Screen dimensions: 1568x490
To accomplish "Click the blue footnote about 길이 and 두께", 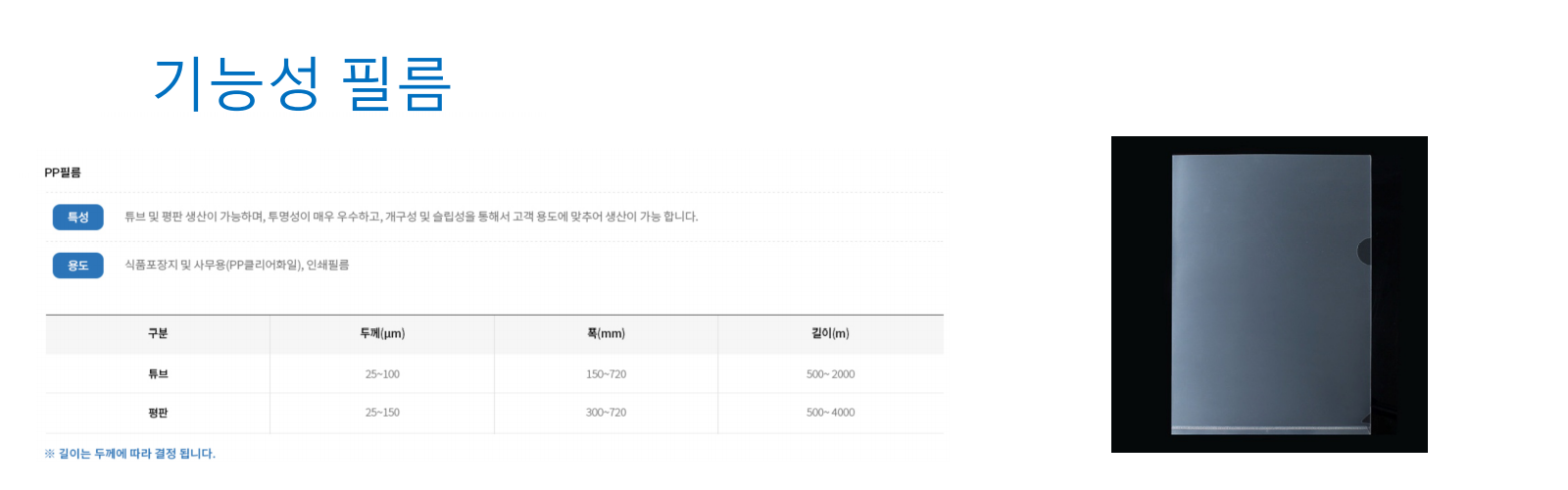I will click(x=130, y=454).
